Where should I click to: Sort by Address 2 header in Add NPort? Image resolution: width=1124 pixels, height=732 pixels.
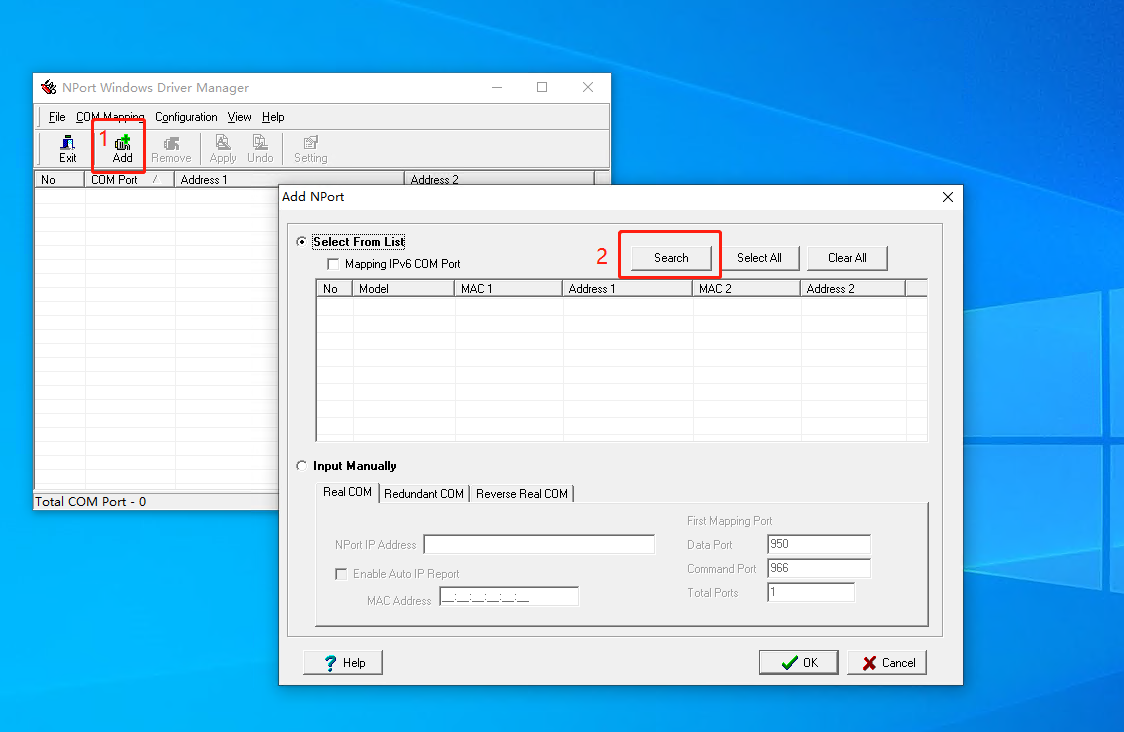(x=853, y=288)
